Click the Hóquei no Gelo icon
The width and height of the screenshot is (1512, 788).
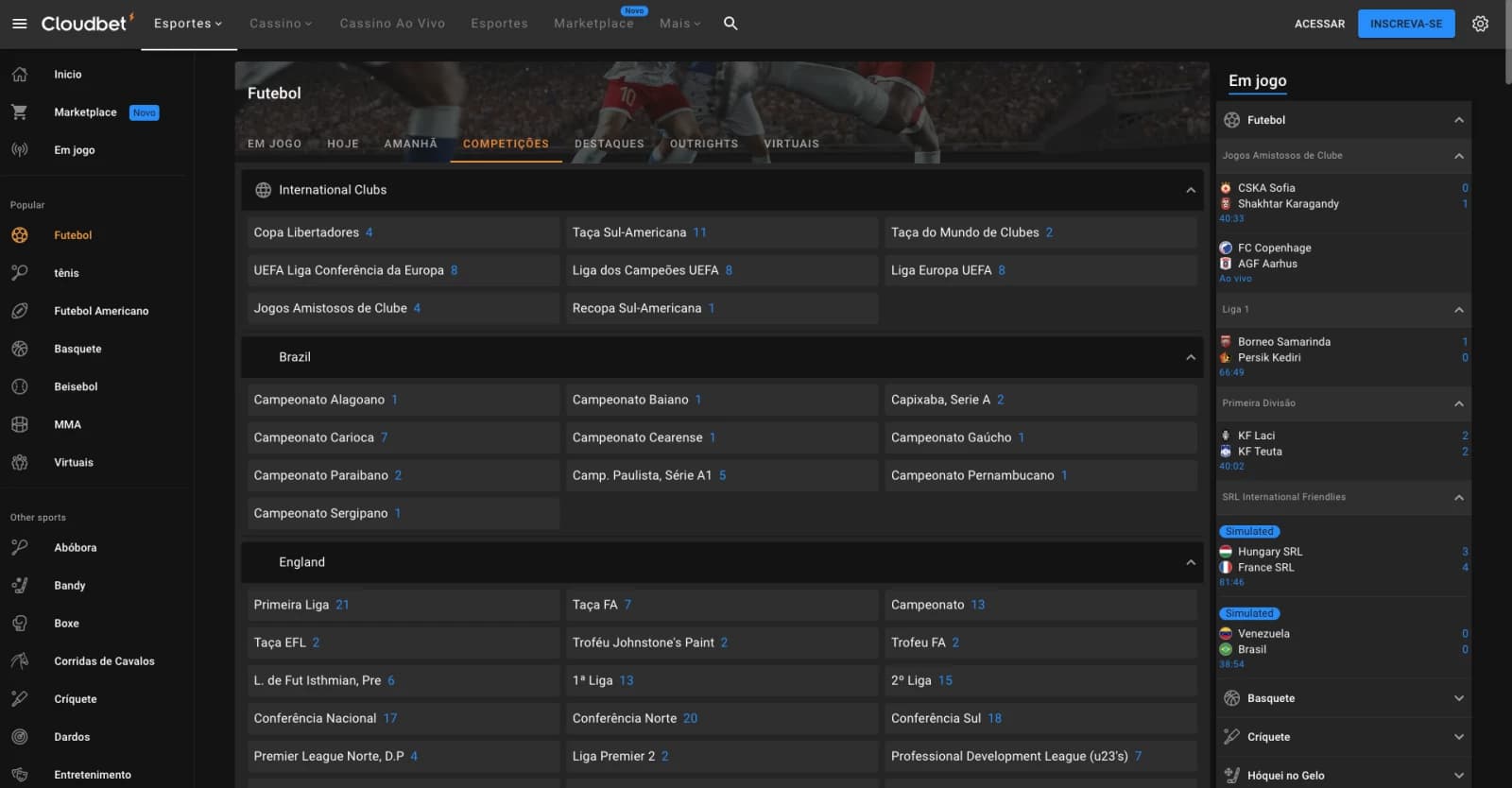click(x=1231, y=775)
